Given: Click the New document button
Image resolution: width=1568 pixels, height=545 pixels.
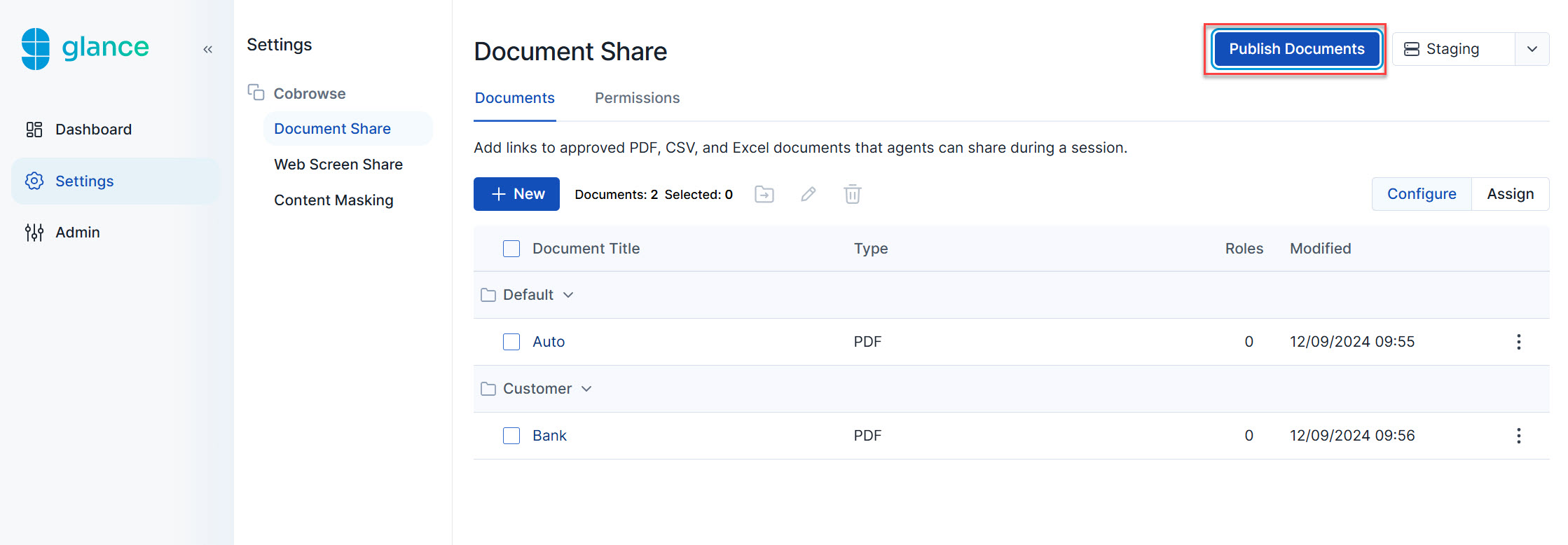Looking at the screenshot, I should click(x=516, y=194).
